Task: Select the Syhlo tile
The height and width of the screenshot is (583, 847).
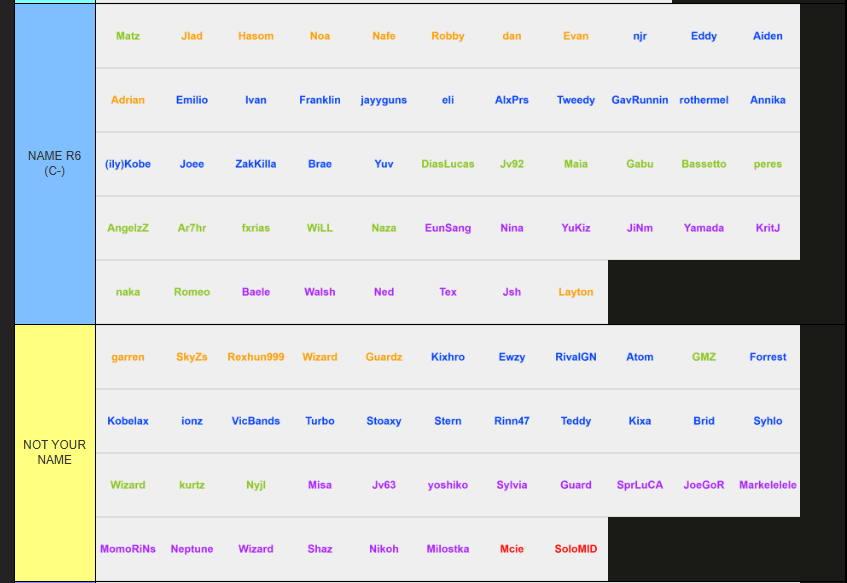Action: (x=768, y=421)
